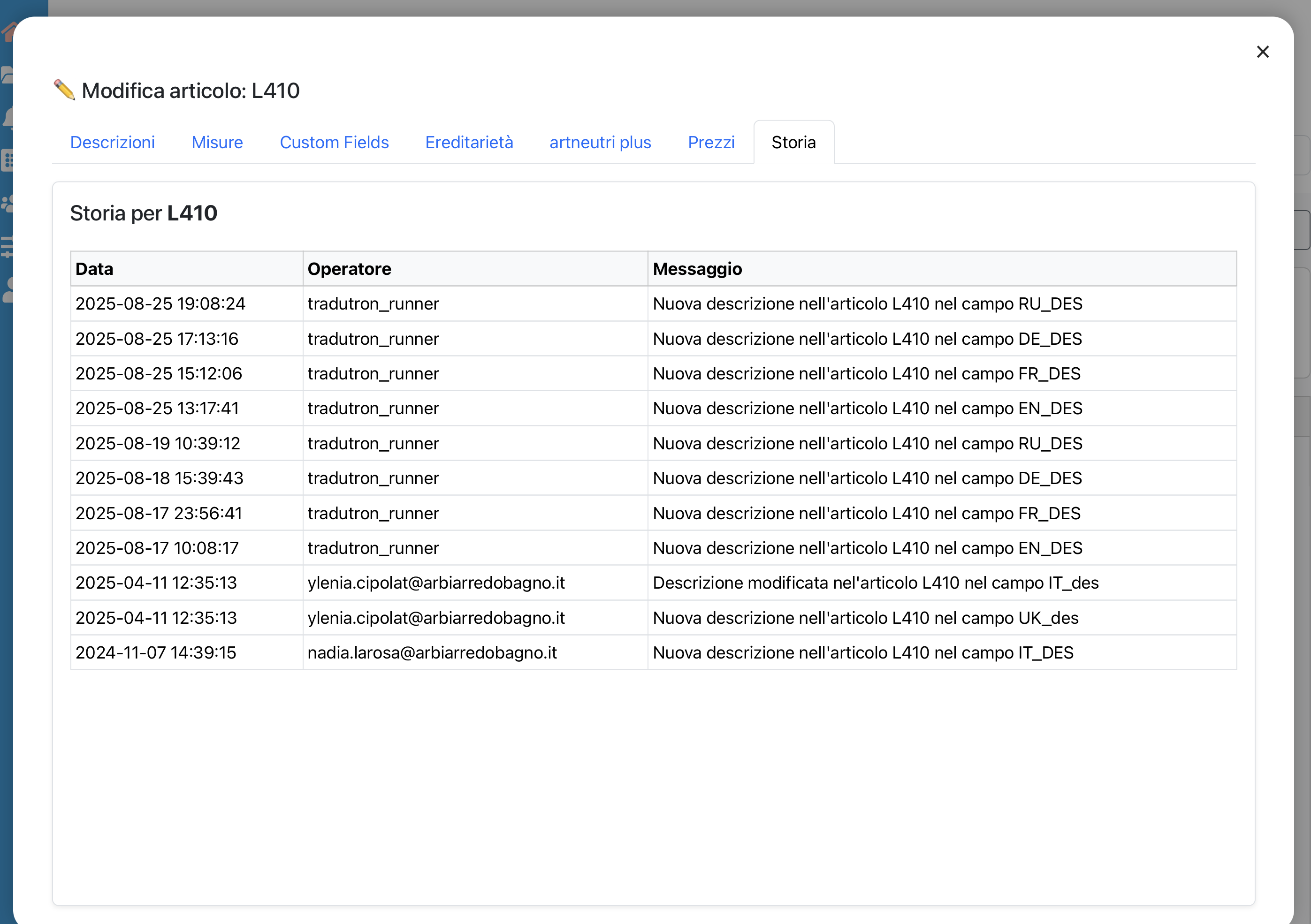Click the users group sidebar icon
The height and width of the screenshot is (924, 1311).
8,204
